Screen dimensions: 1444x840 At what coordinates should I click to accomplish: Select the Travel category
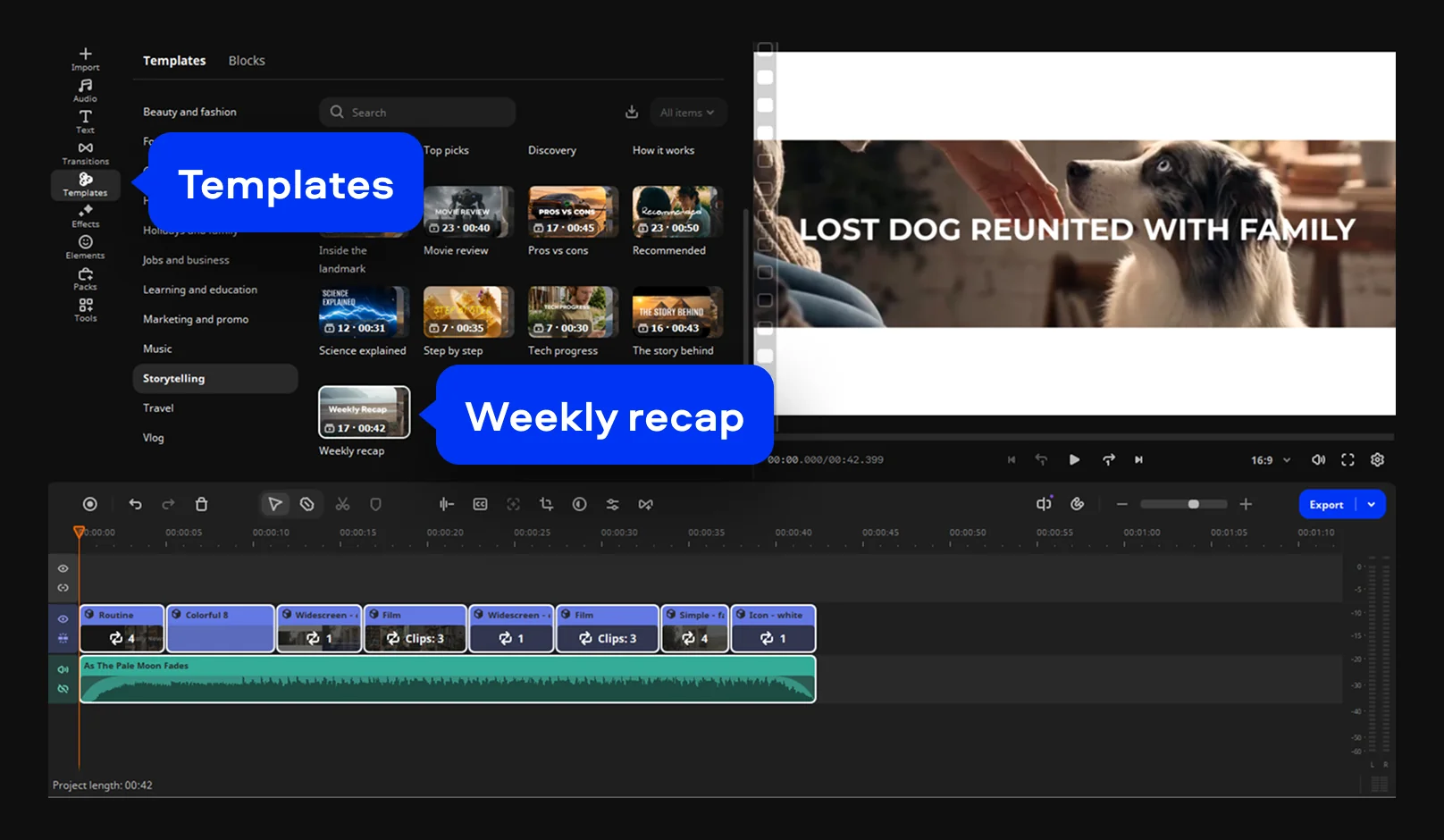pyautogui.click(x=158, y=407)
